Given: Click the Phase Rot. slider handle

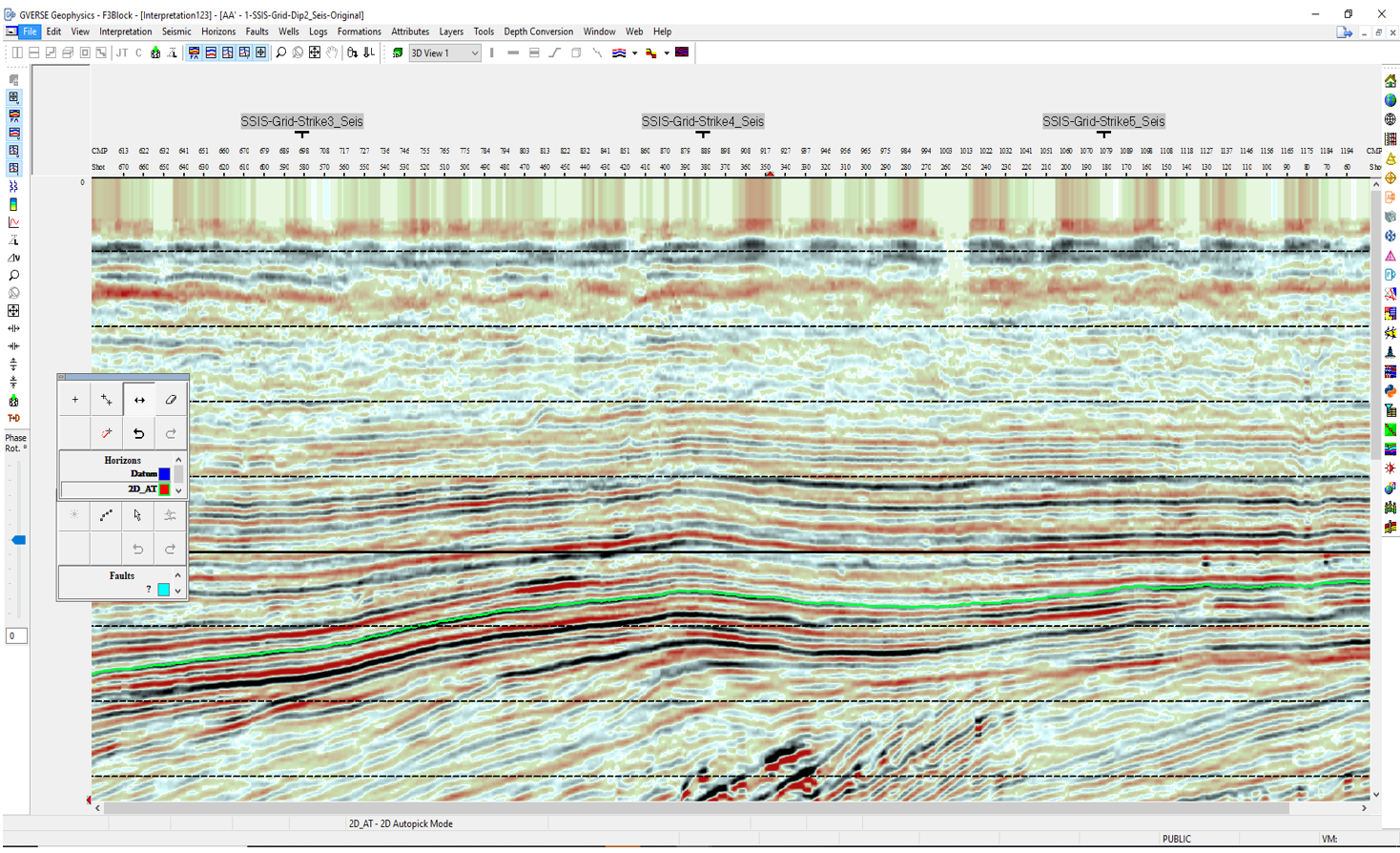Looking at the screenshot, I should click(18, 540).
